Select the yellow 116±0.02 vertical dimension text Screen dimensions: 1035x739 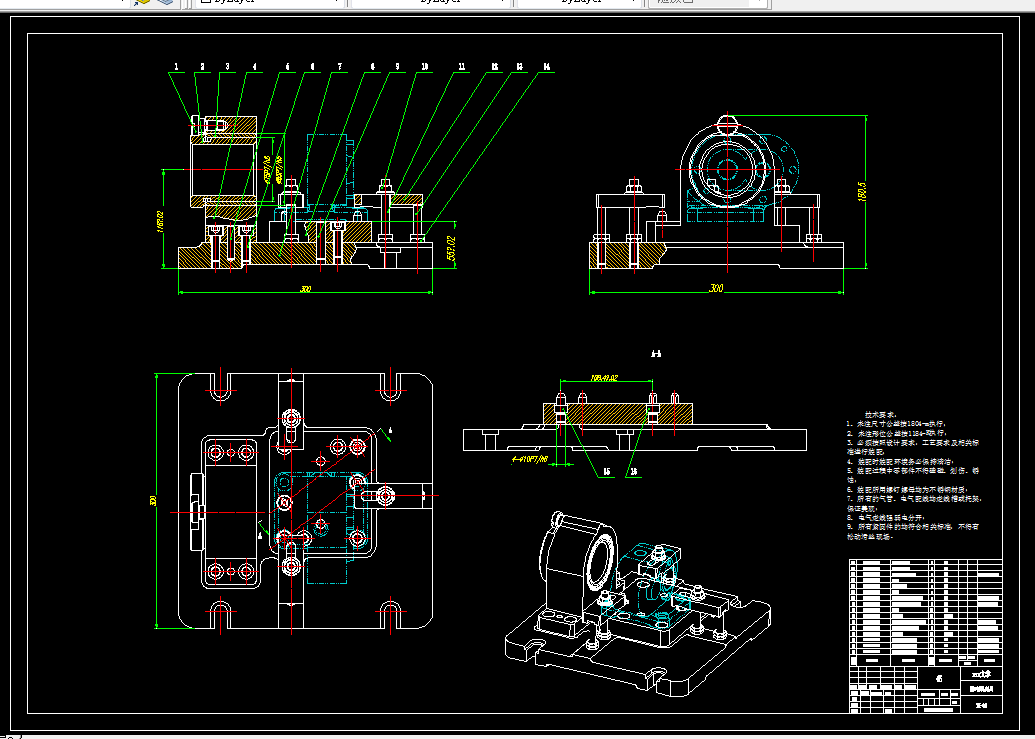(159, 222)
